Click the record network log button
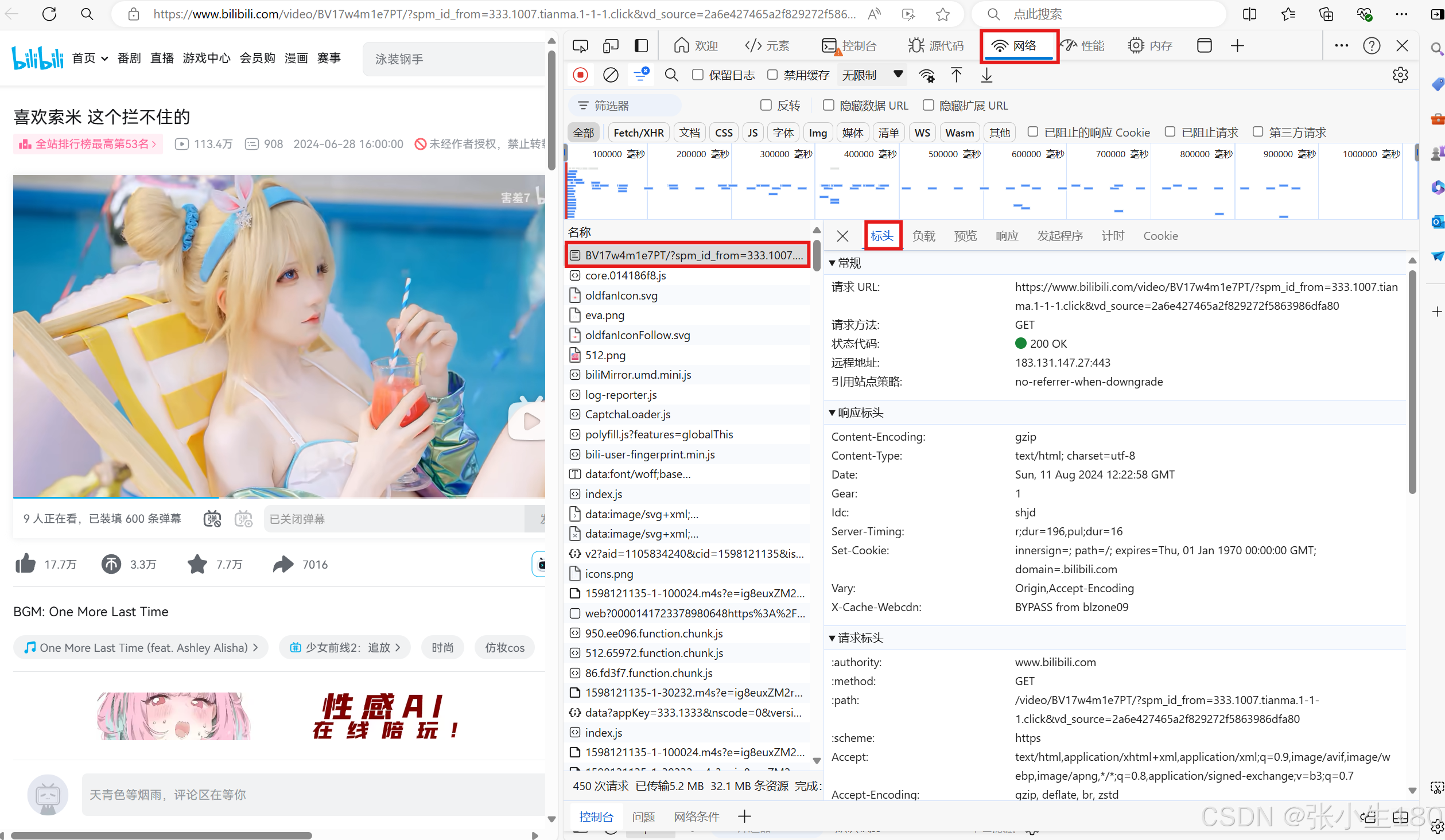Image resolution: width=1445 pixels, height=840 pixels. (580, 75)
